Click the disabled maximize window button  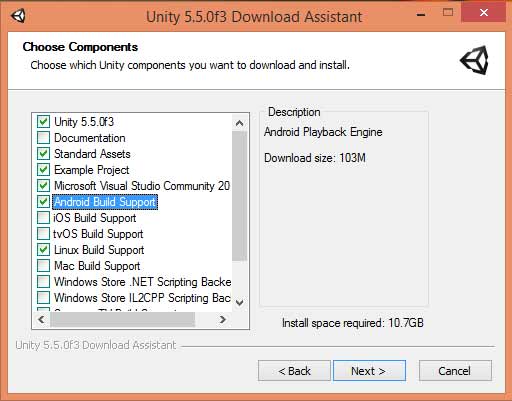tap(448, 13)
